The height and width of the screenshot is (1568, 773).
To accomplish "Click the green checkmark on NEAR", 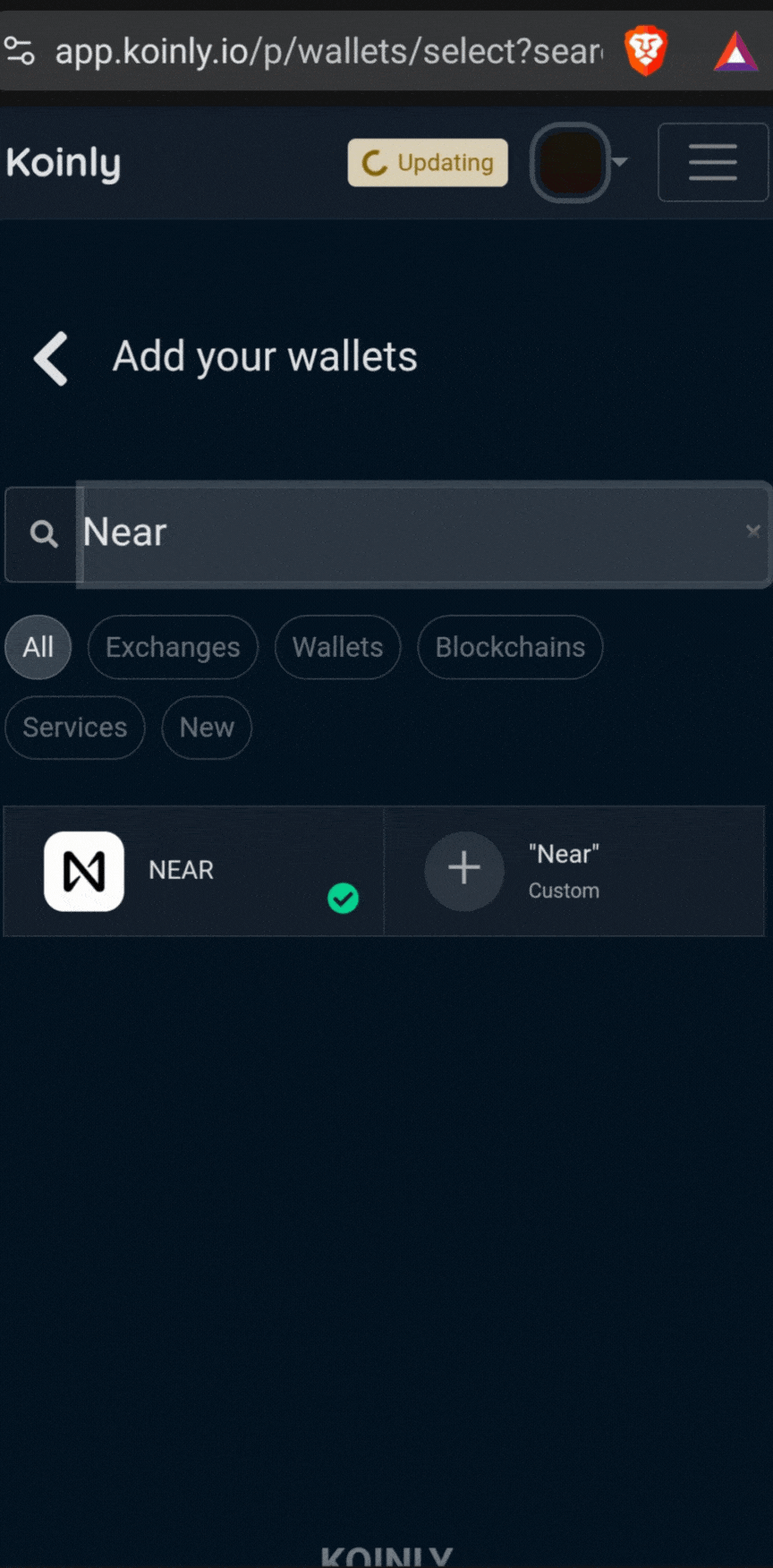I will coord(344,898).
